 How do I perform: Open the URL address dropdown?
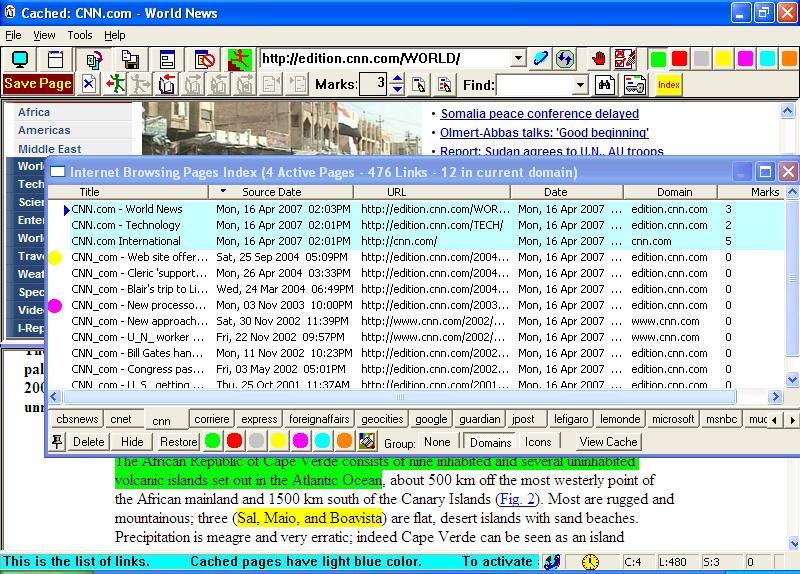[518, 59]
